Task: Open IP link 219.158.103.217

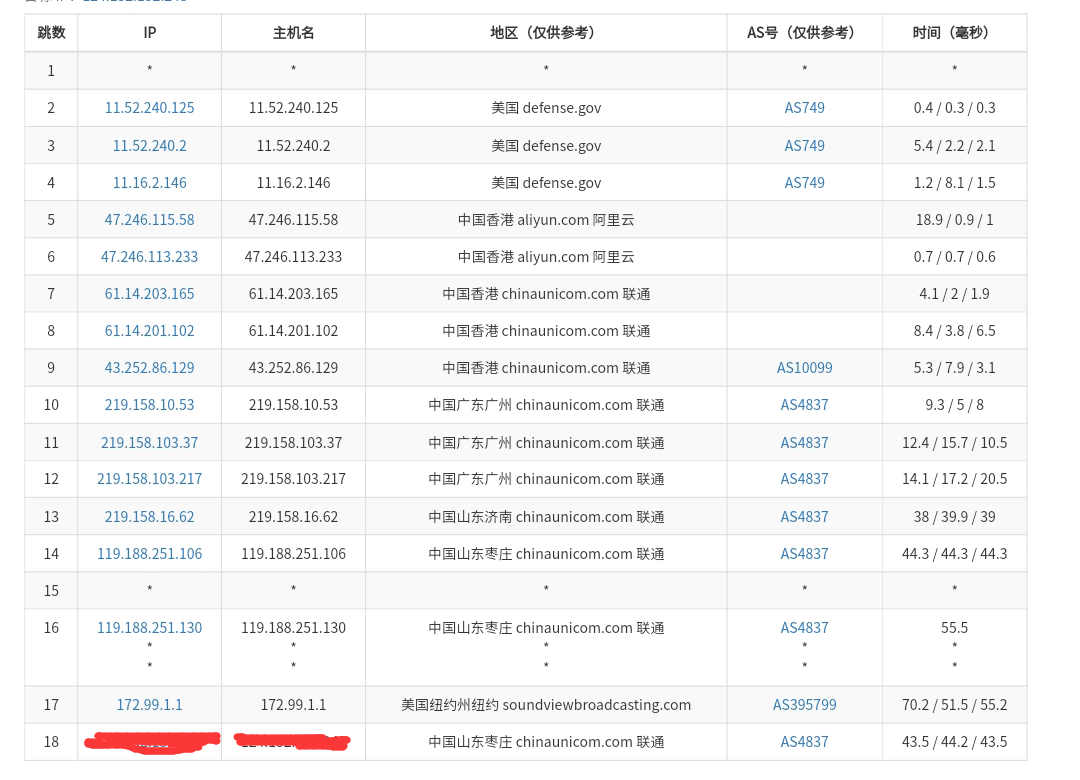Action: (149, 479)
